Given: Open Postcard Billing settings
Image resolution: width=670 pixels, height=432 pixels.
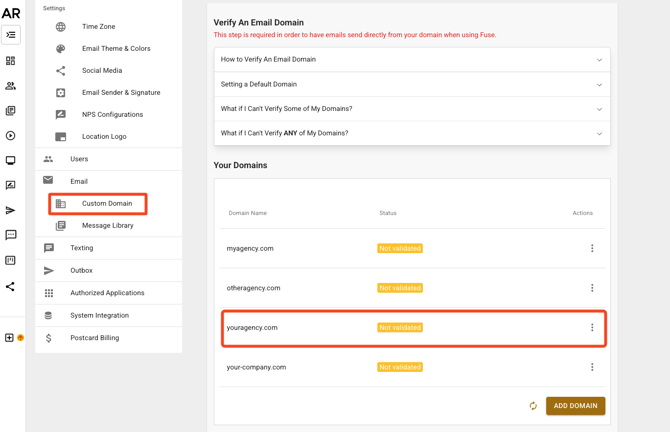Looking at the screenshot, I should pyautogui.click(x=94, y=338).
